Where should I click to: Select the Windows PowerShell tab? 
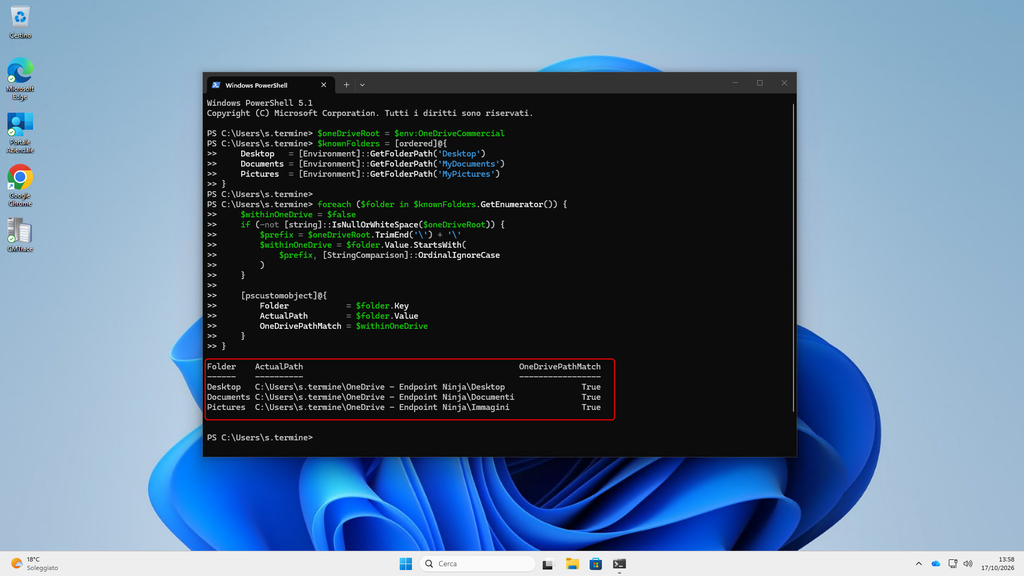(x=270, y=85)
